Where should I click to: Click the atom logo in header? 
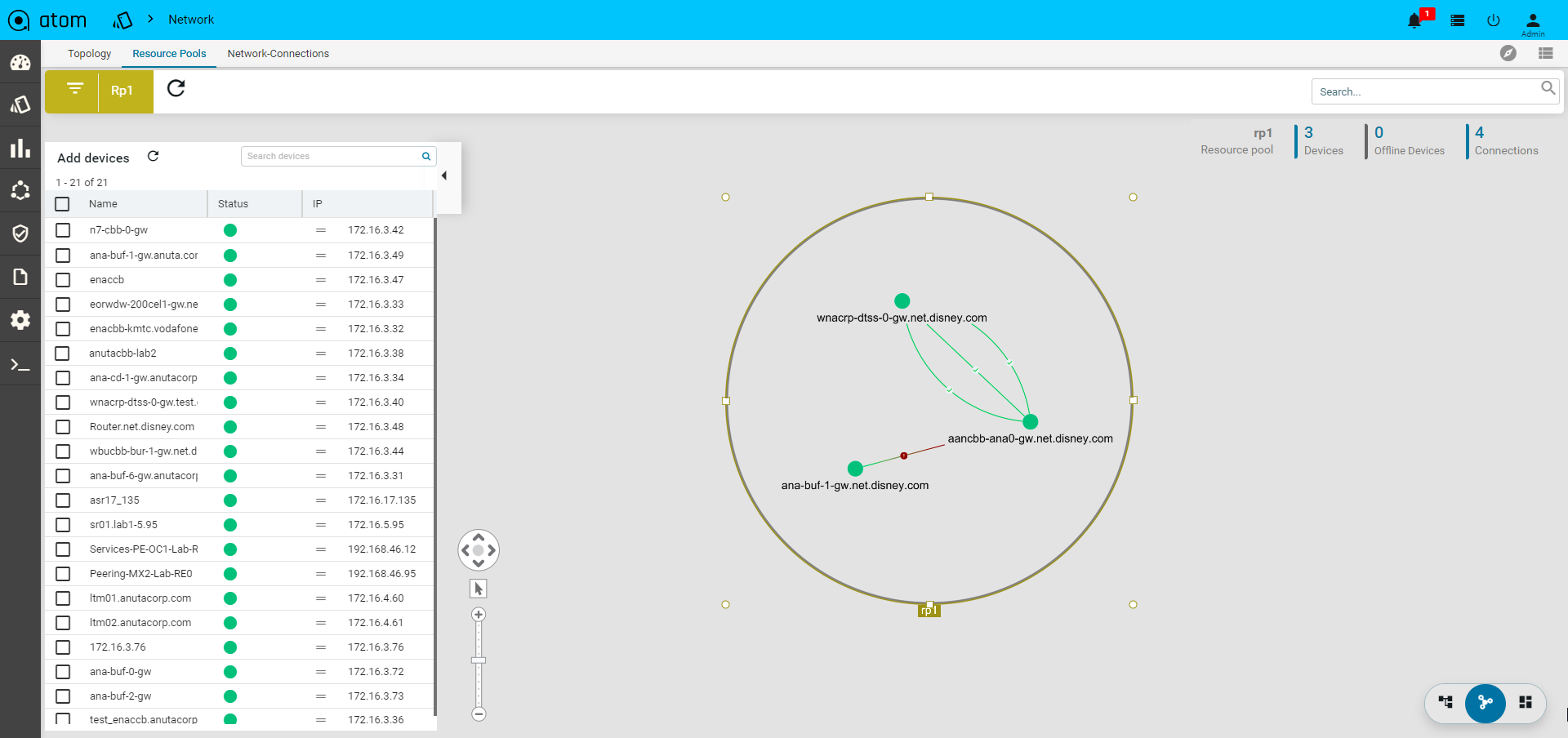47,20
